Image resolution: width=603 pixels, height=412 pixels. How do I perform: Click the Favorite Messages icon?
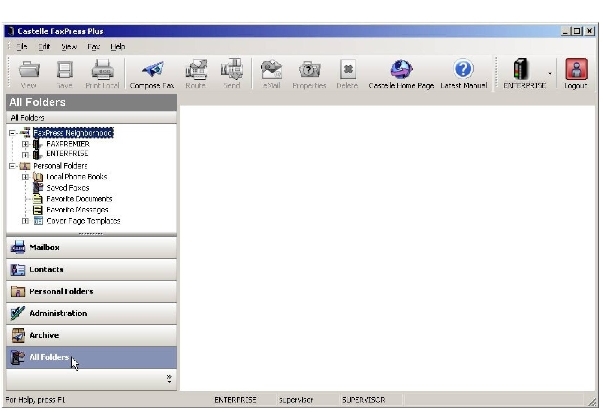click(38, 210)
